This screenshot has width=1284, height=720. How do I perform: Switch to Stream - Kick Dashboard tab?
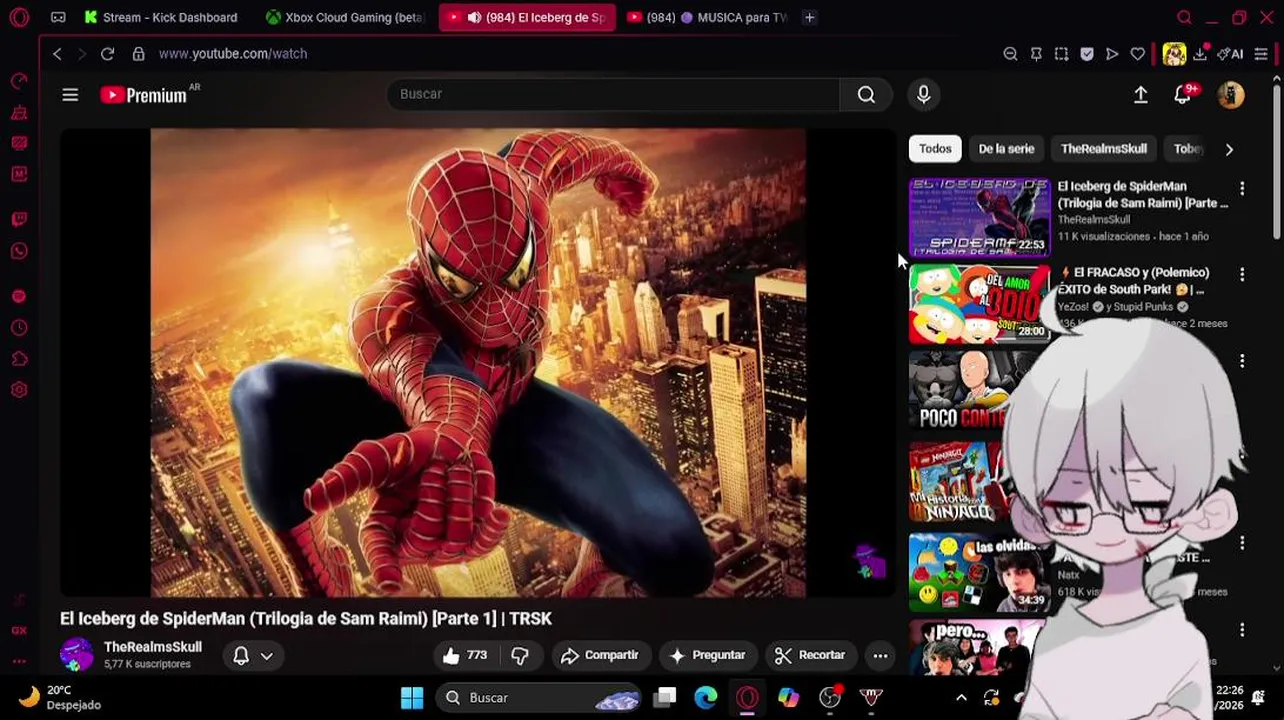(x=161, y=17)
